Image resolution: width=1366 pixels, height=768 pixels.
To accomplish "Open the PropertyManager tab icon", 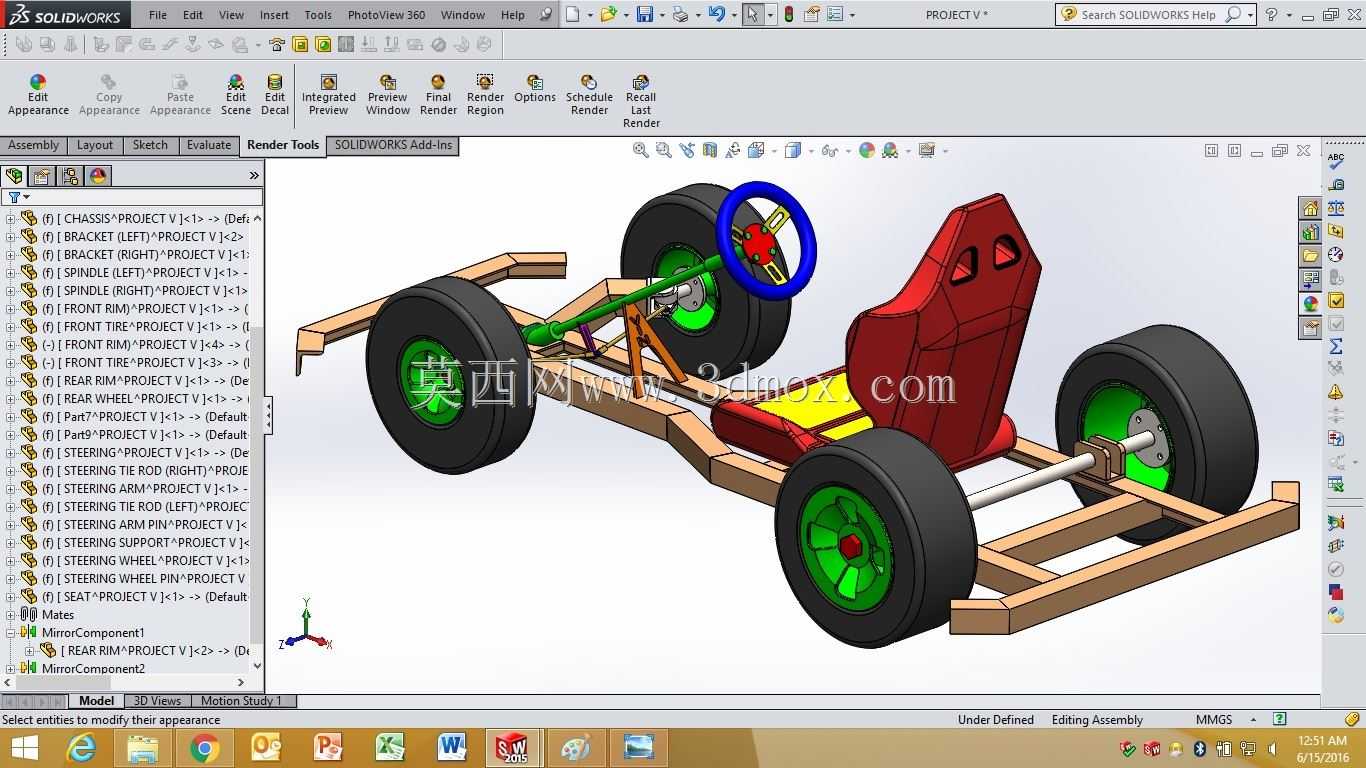I will [41, 176].
